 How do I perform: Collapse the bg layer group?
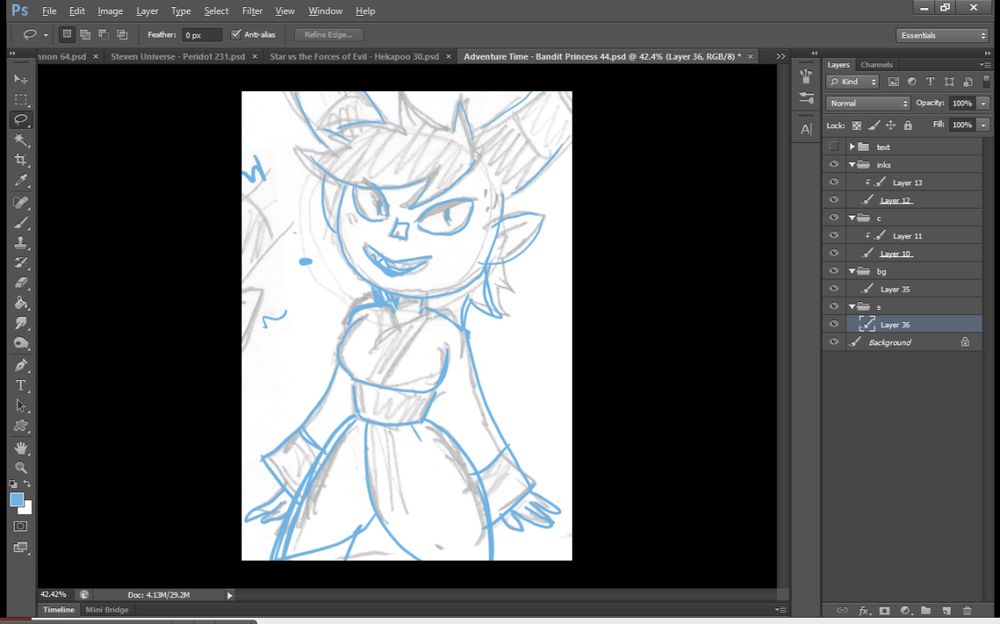pyautogui.click(x=851, y=271)
